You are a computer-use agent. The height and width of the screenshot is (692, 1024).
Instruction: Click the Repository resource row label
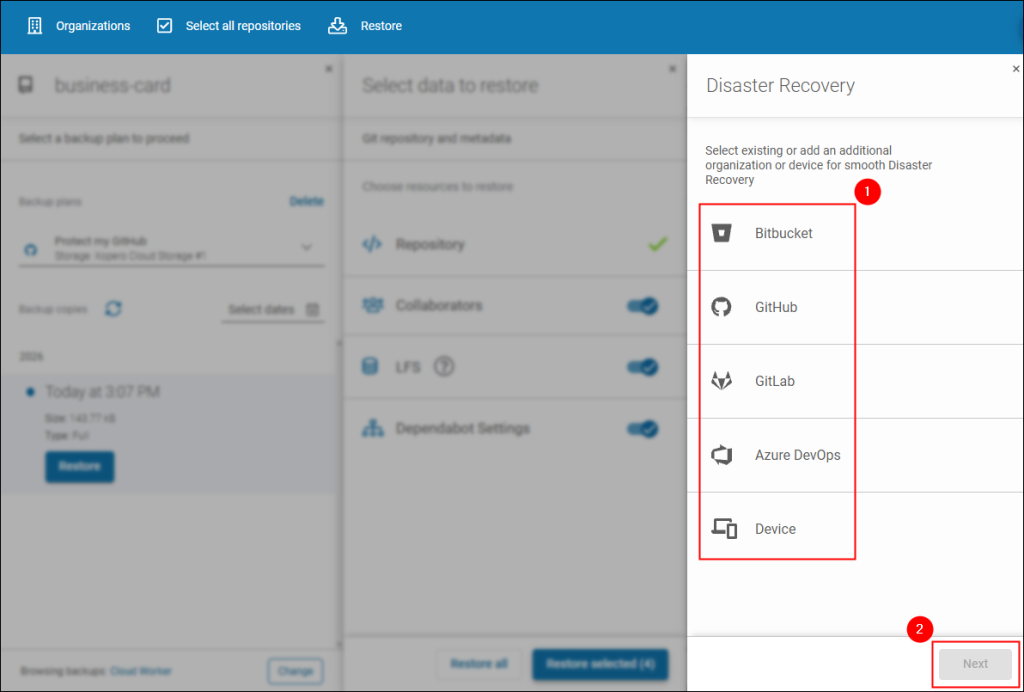[430, 245]
